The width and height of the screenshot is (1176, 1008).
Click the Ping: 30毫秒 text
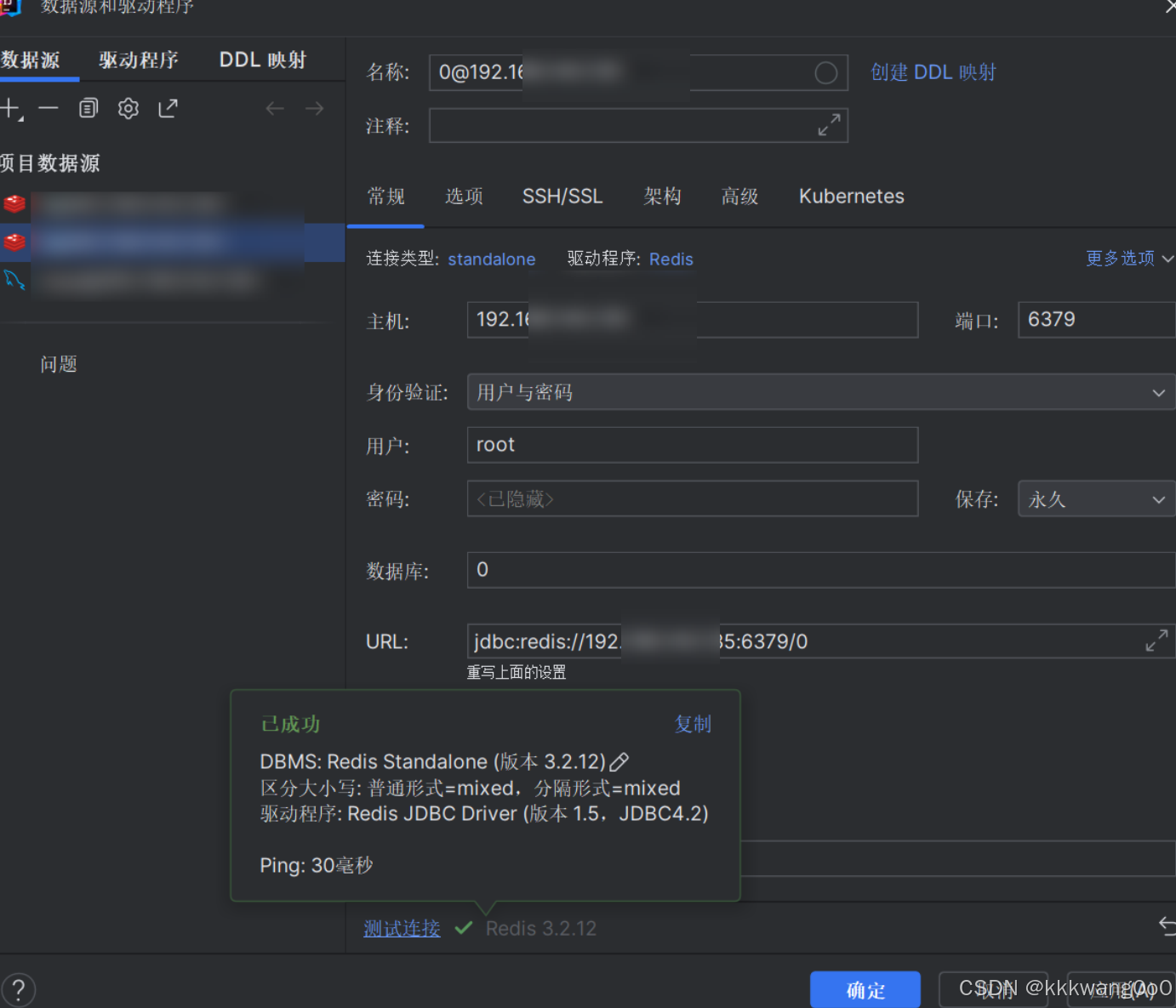coord(317,865)
